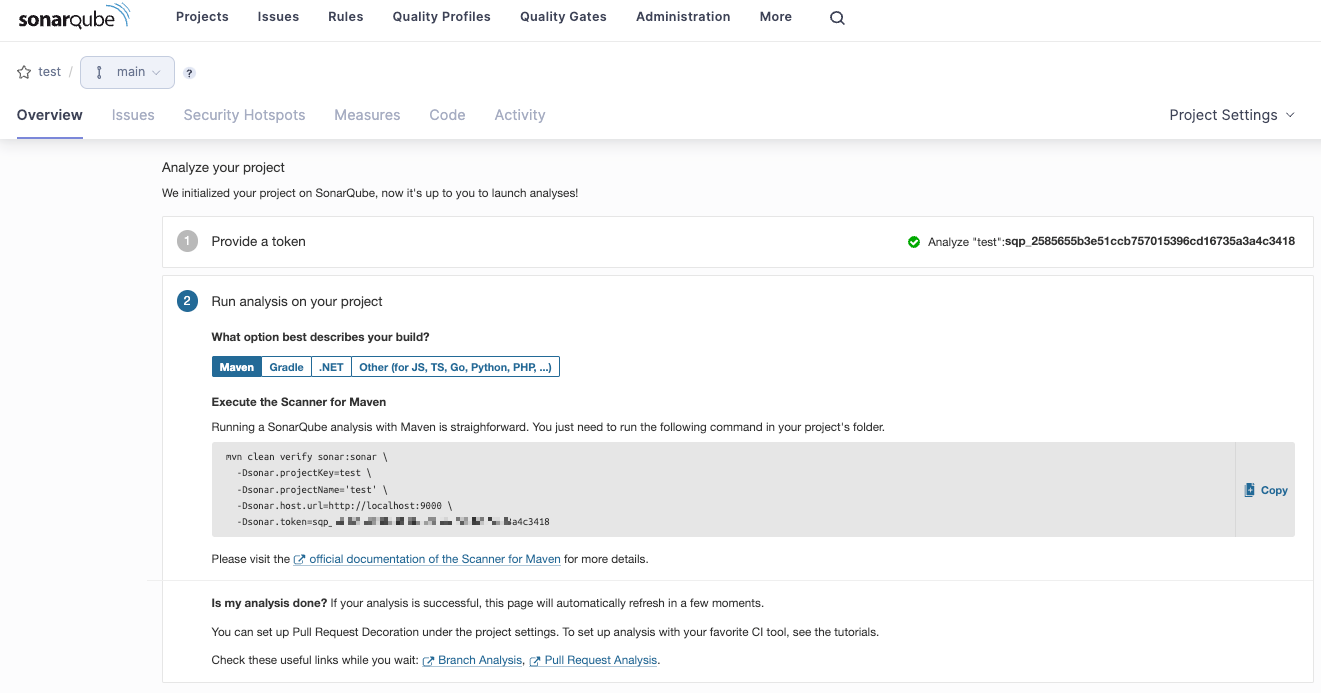Favorite the test project star icon

[x=24, y=72]
